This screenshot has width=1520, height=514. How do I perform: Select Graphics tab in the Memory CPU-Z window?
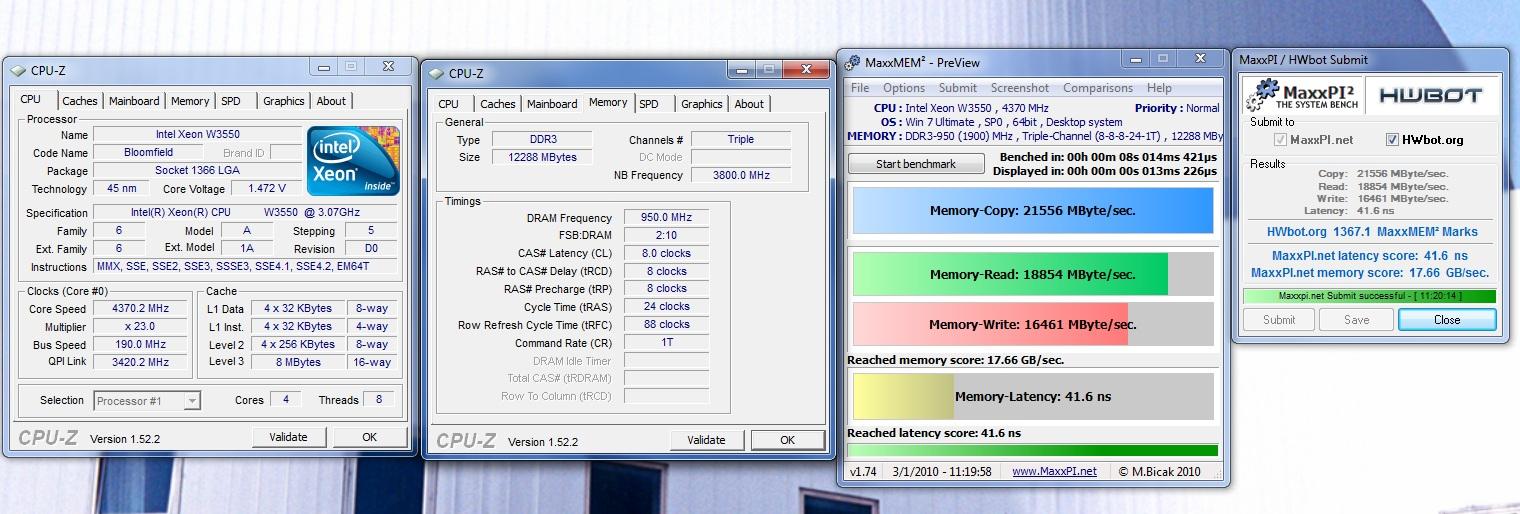(x=702, y=104)
